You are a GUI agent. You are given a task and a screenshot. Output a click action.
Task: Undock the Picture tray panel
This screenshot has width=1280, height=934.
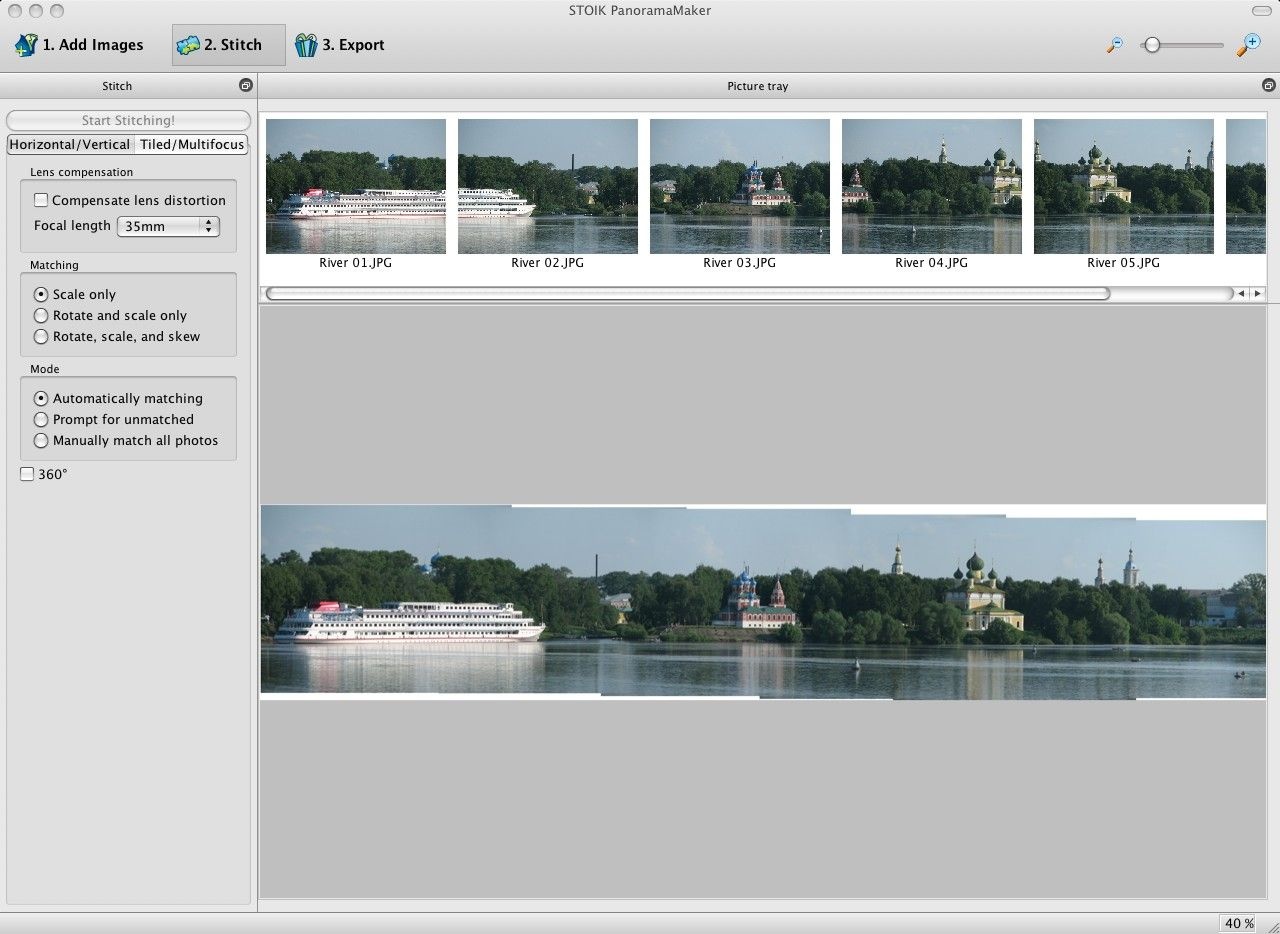click(x=1269, y=86)
